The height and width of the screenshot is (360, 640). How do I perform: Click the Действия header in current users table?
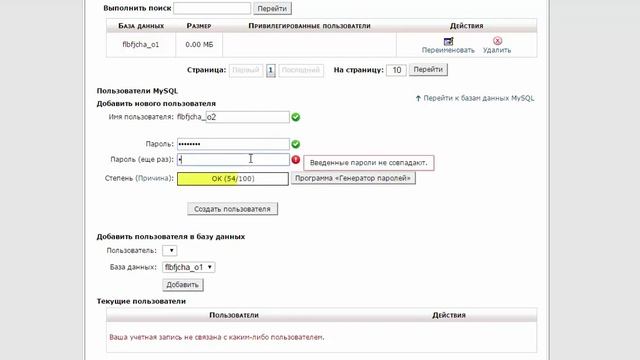point(449,315)
